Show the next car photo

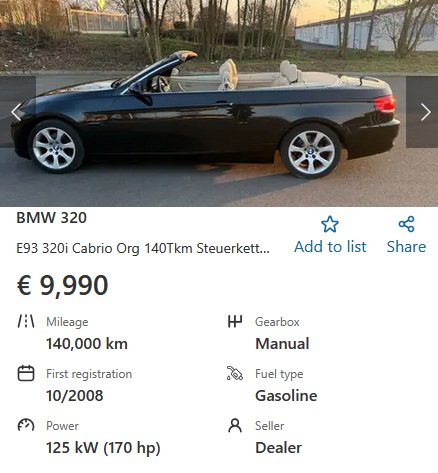click(x=422, y=112)
